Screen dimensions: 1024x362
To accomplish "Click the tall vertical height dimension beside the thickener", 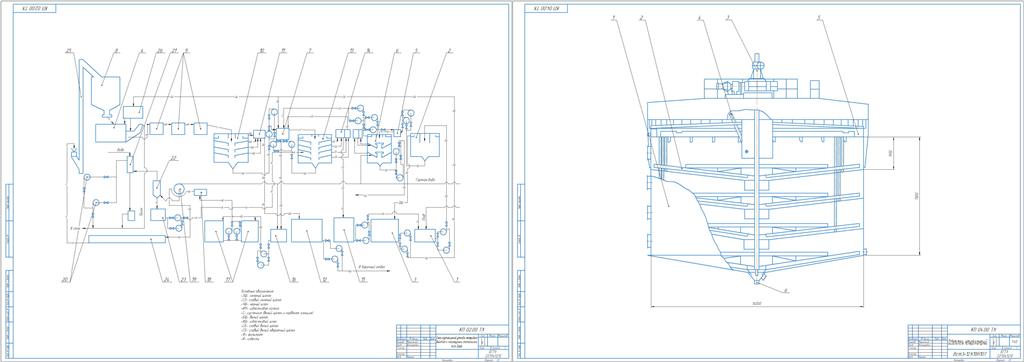I will (919, 196).
